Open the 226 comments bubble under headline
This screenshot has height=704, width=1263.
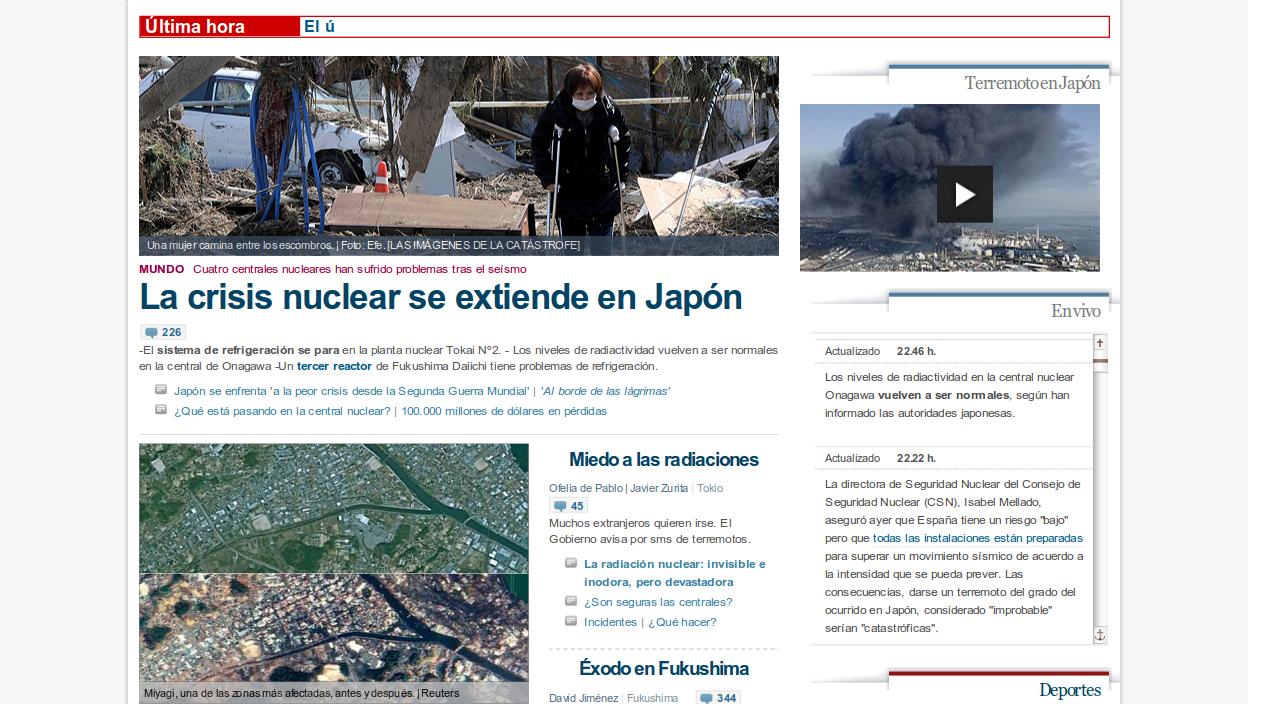tap(163, 333)
